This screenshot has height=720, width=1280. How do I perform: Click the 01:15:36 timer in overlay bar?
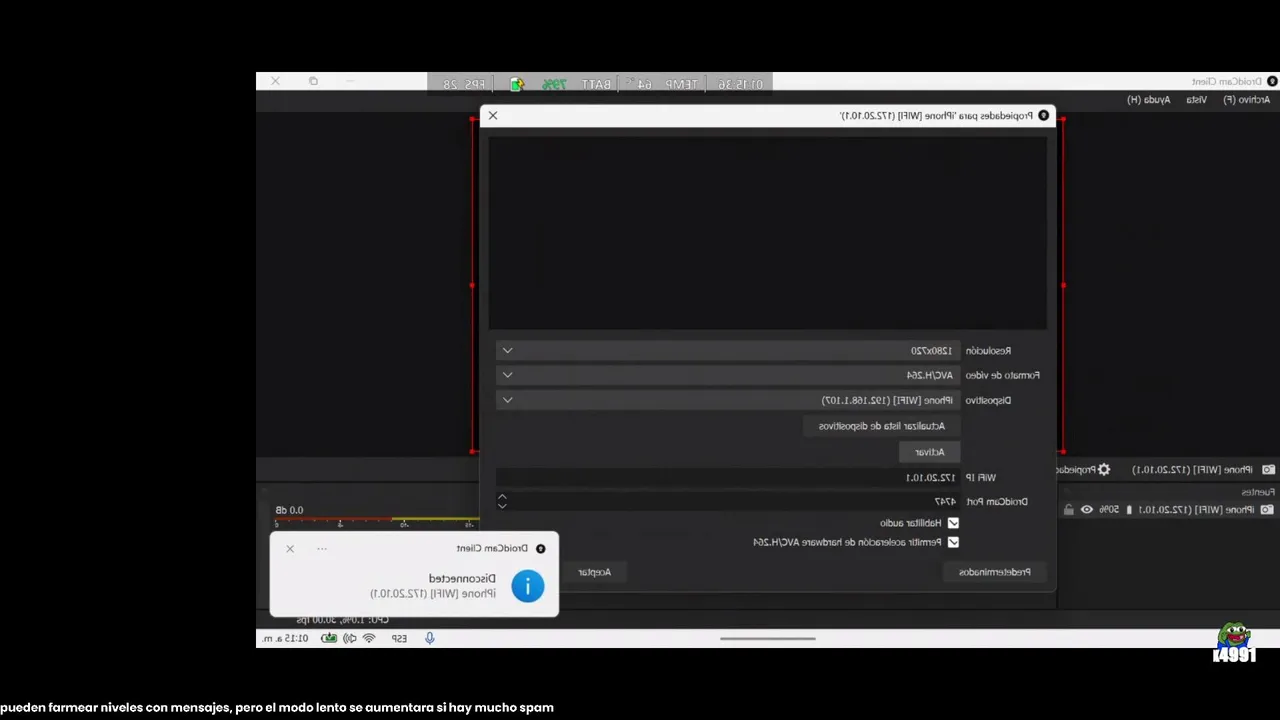pyautogui.click(x=740, y=84)
